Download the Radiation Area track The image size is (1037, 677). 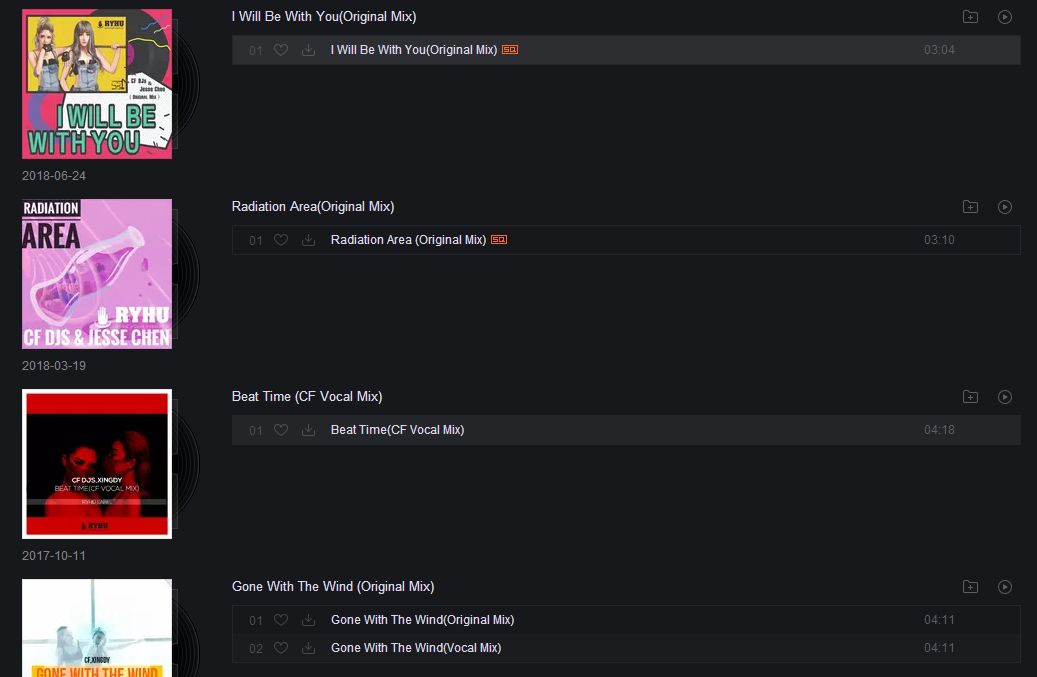[309, 240]
